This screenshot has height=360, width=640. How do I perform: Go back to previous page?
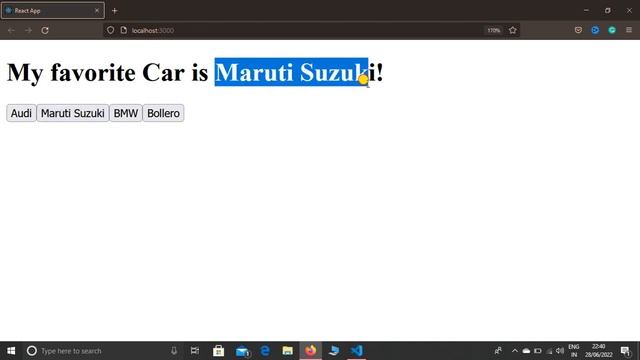[x=11, y=30]
